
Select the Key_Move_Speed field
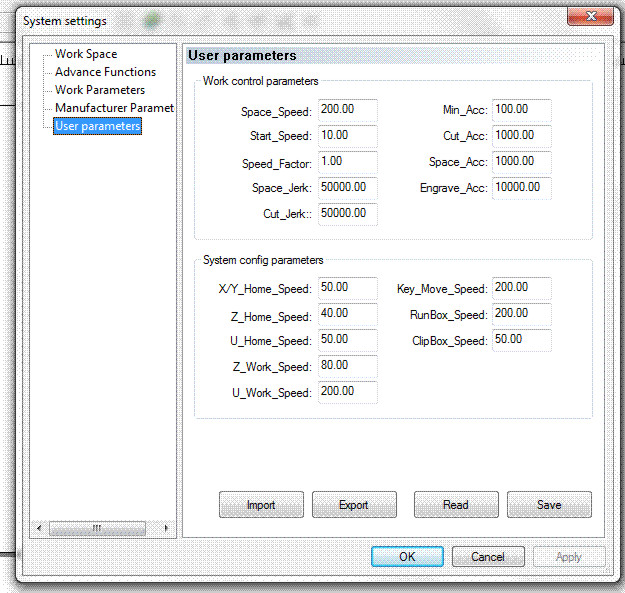click(521, 289)
